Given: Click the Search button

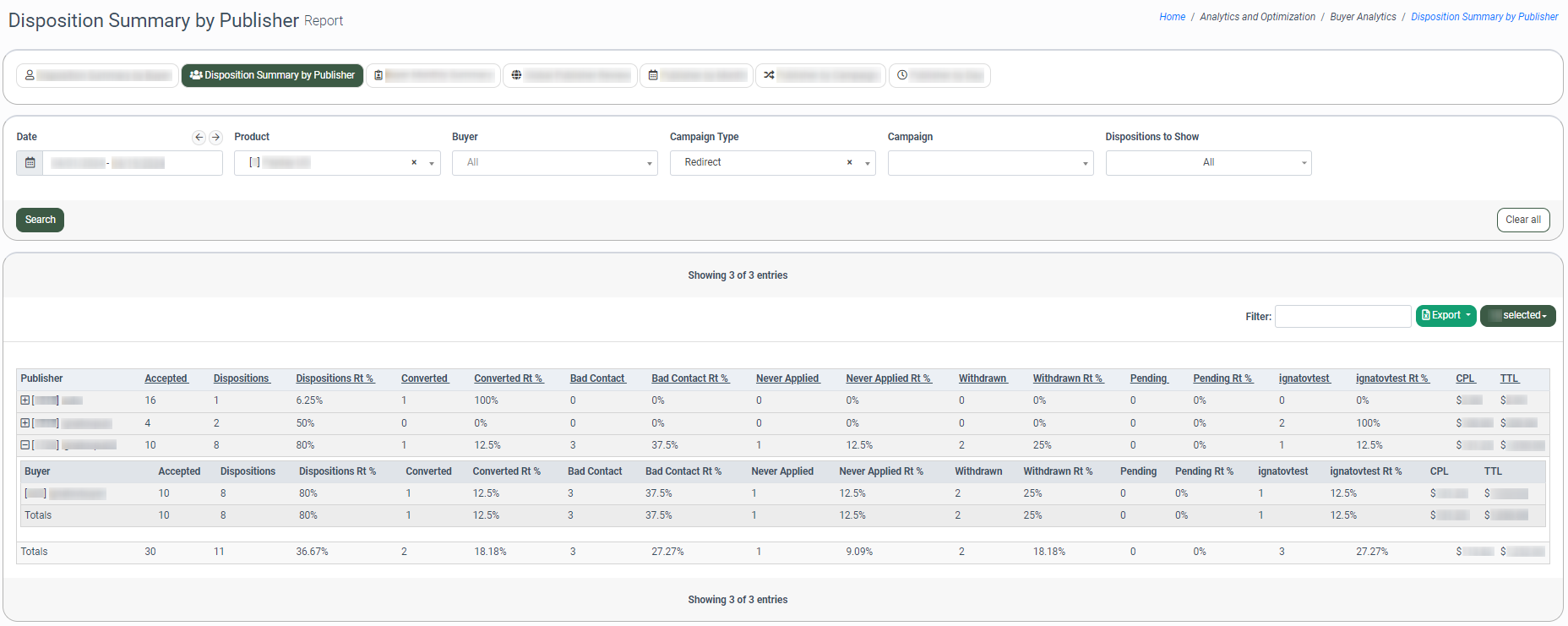Looking at the screenshot, I should 40,220.
